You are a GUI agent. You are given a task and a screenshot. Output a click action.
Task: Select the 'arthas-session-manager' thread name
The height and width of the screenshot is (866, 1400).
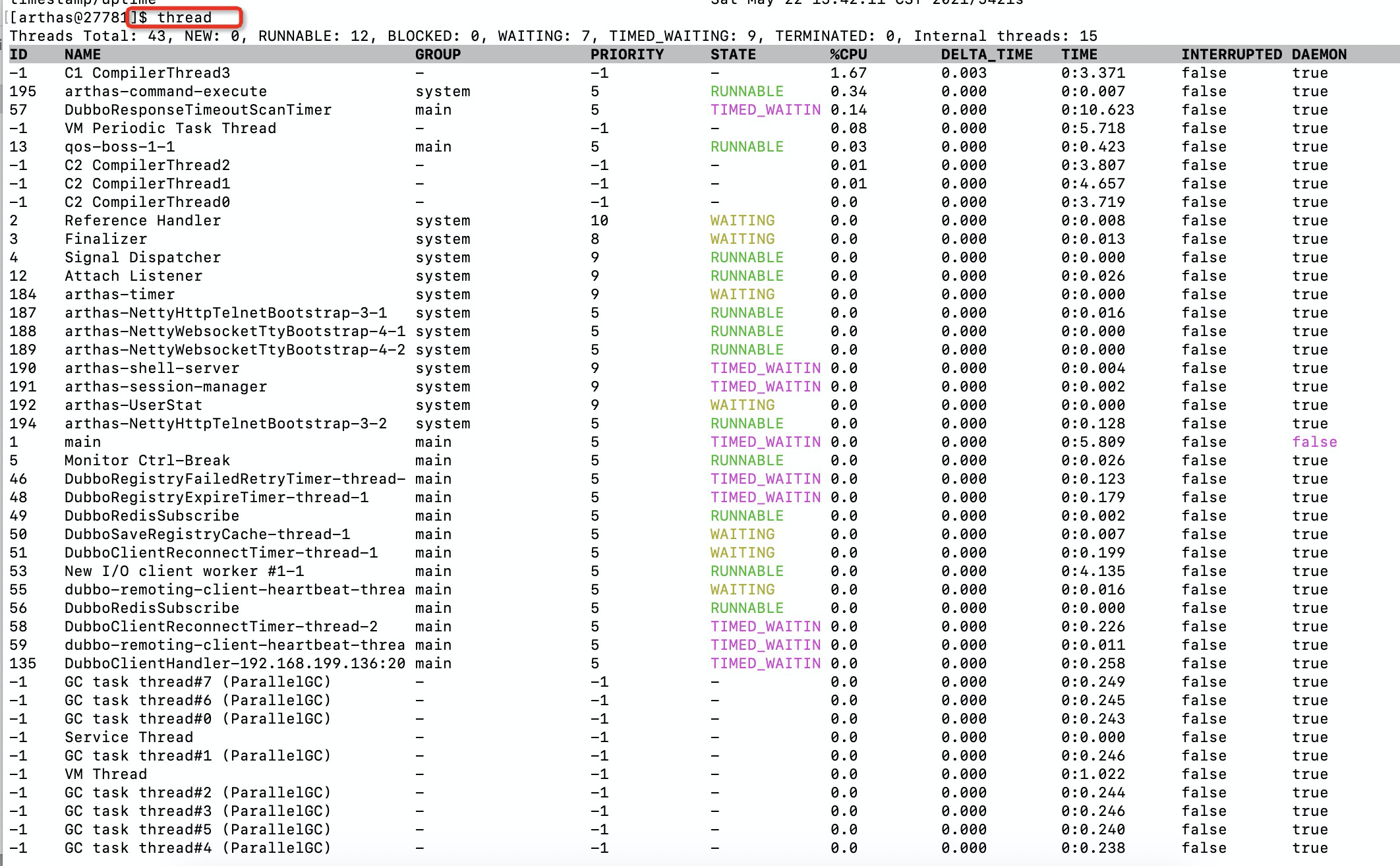pyautogui.click(x=165, y=386)
